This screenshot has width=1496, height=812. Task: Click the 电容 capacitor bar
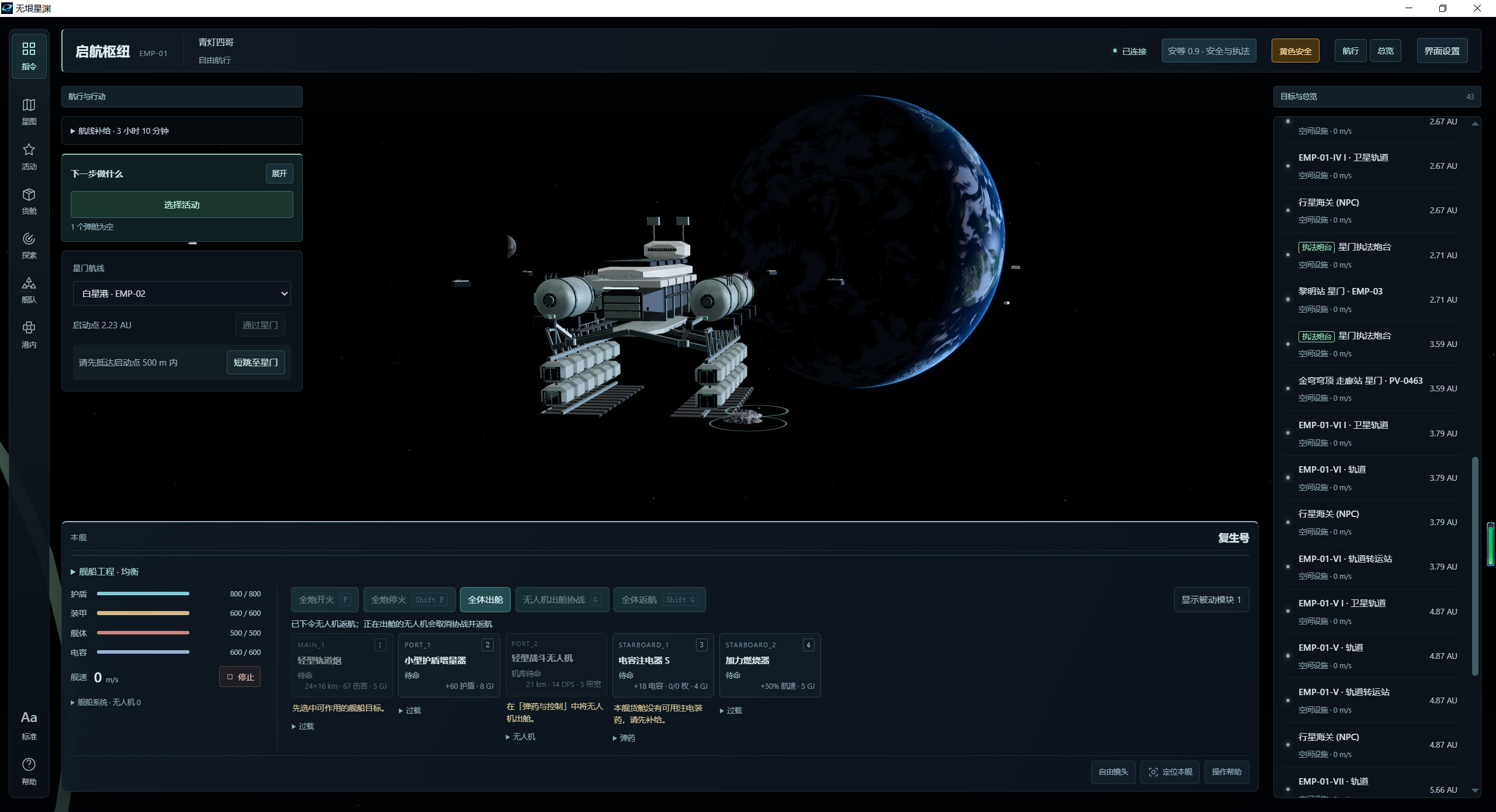[143, 652]
